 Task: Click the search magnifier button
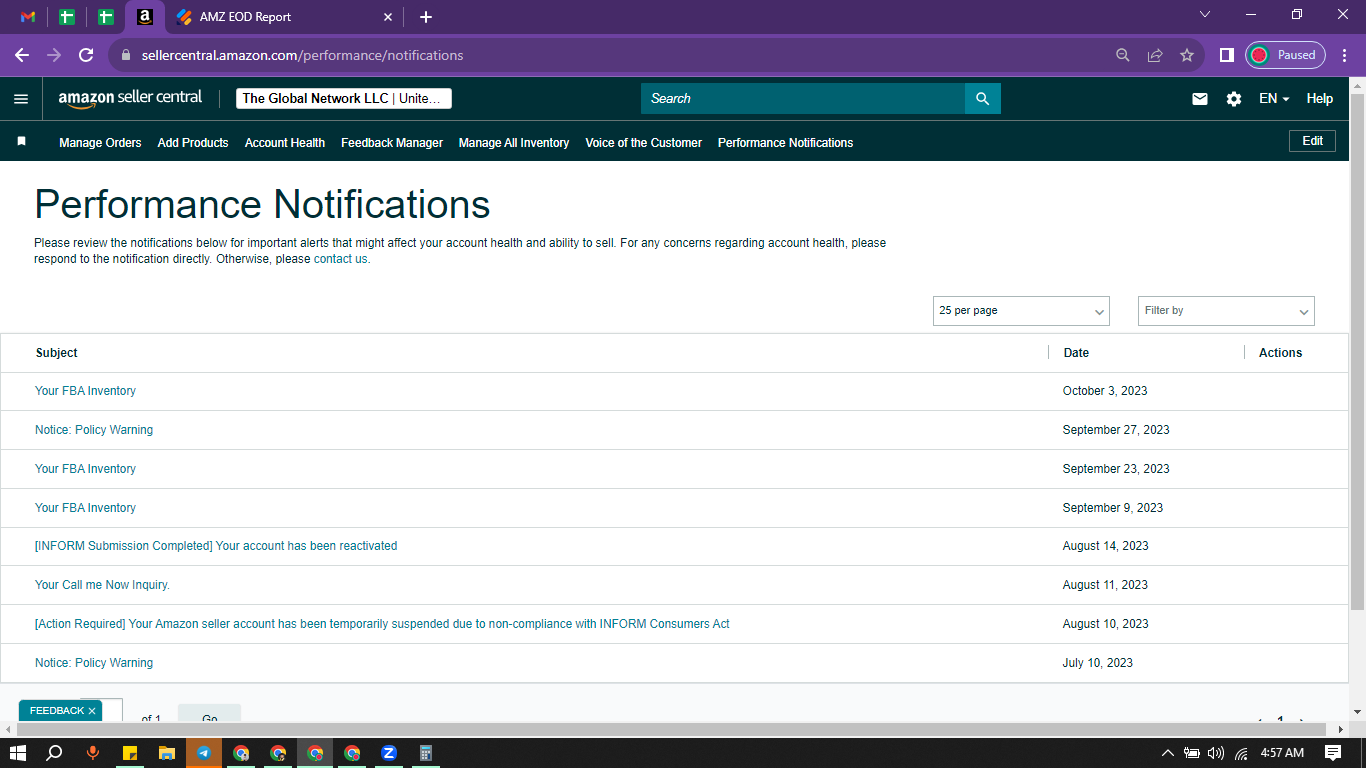982,98
